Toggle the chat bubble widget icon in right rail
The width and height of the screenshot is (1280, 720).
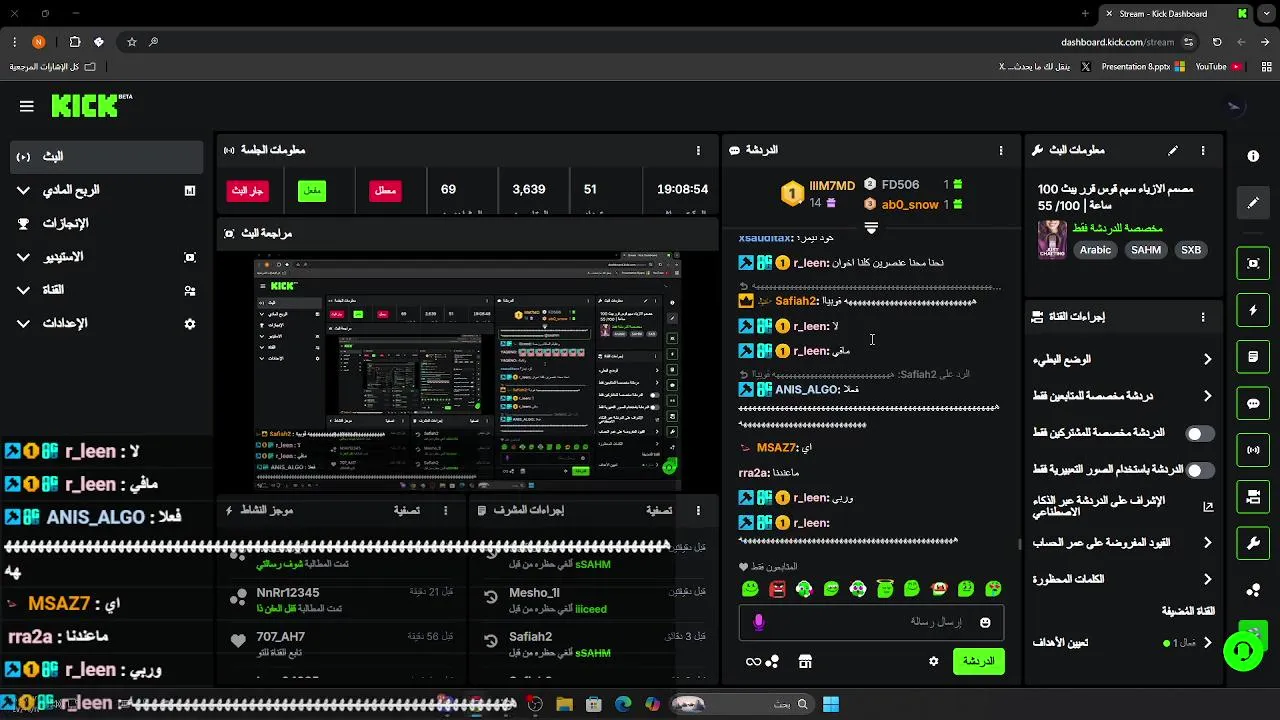pyautogui.click(x=1253, y=403)
